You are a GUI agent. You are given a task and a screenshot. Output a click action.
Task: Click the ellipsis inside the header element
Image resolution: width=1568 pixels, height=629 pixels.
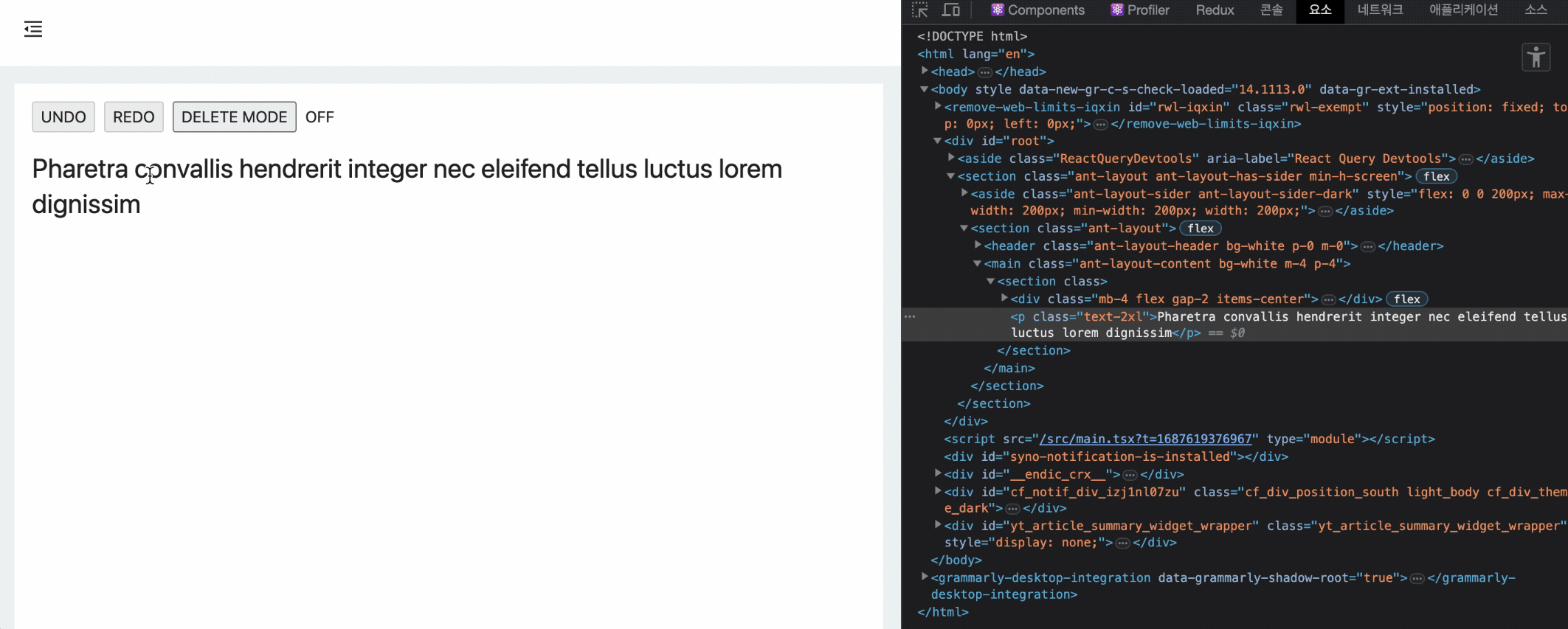pyautogui.click(x=1368, y=246)
